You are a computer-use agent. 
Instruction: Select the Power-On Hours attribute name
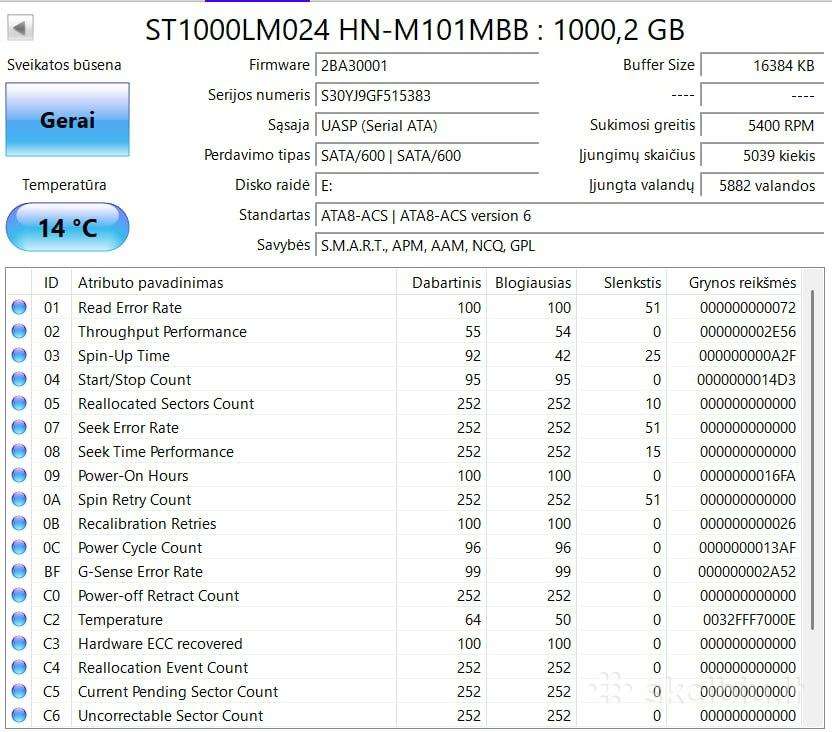pyautogui.click(x=133, y=476)
